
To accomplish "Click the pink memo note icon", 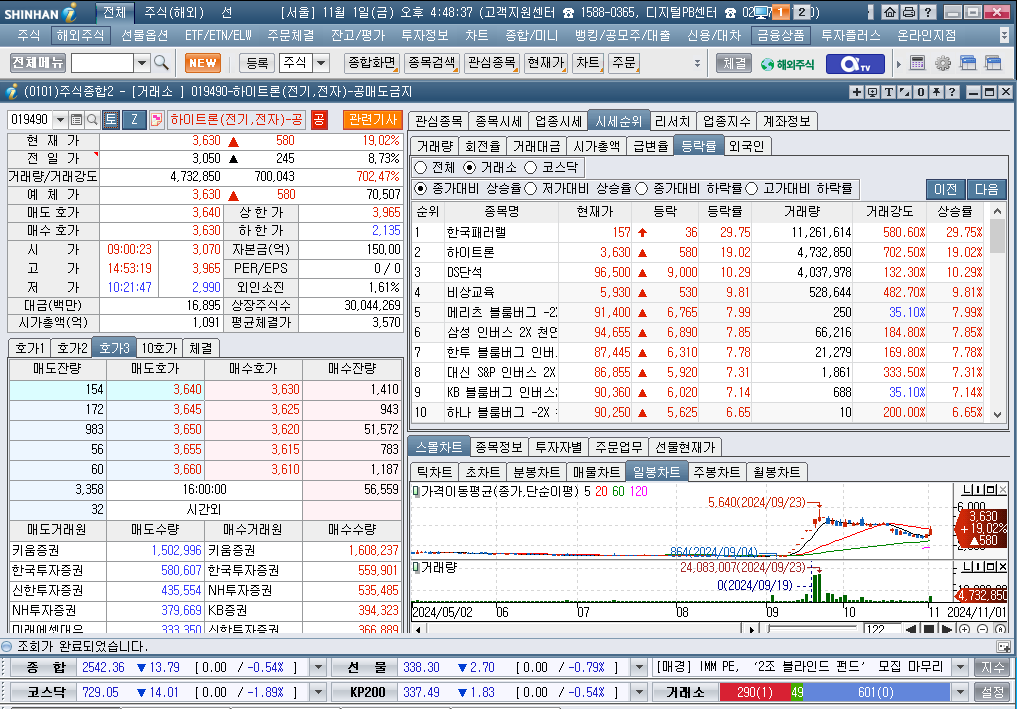I will coord(156,119).
